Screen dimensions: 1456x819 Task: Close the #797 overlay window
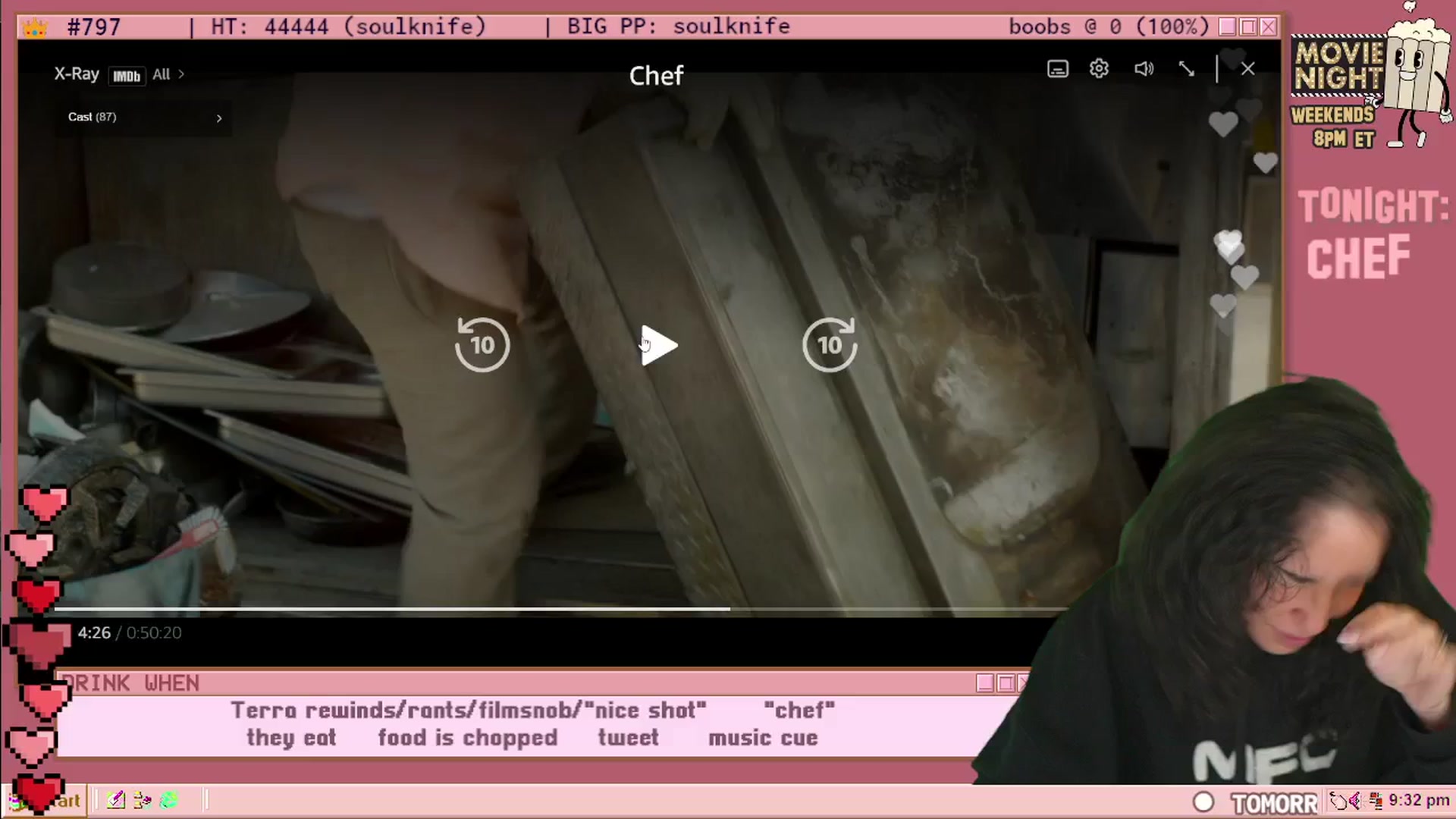click(1268, 27)
